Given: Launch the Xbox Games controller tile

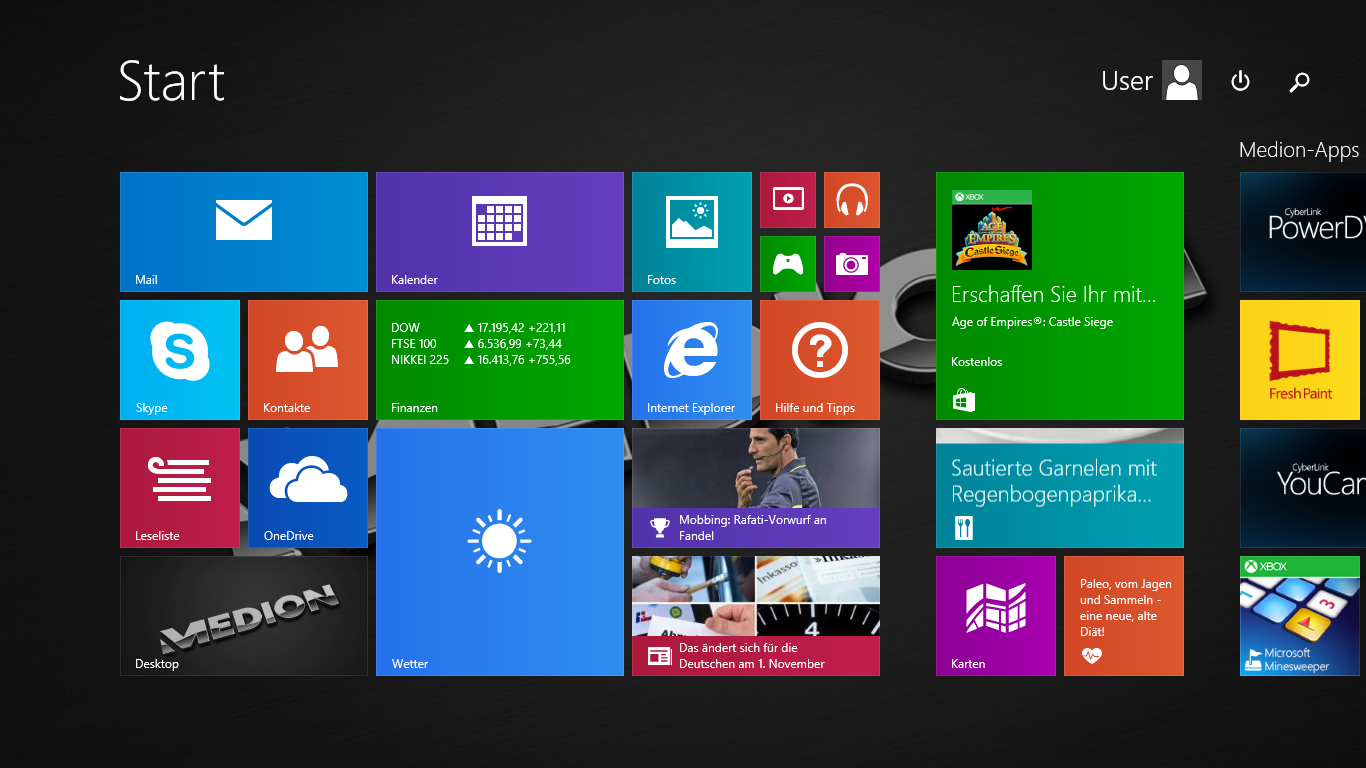Looking at the screenshot, I should 788,264.
